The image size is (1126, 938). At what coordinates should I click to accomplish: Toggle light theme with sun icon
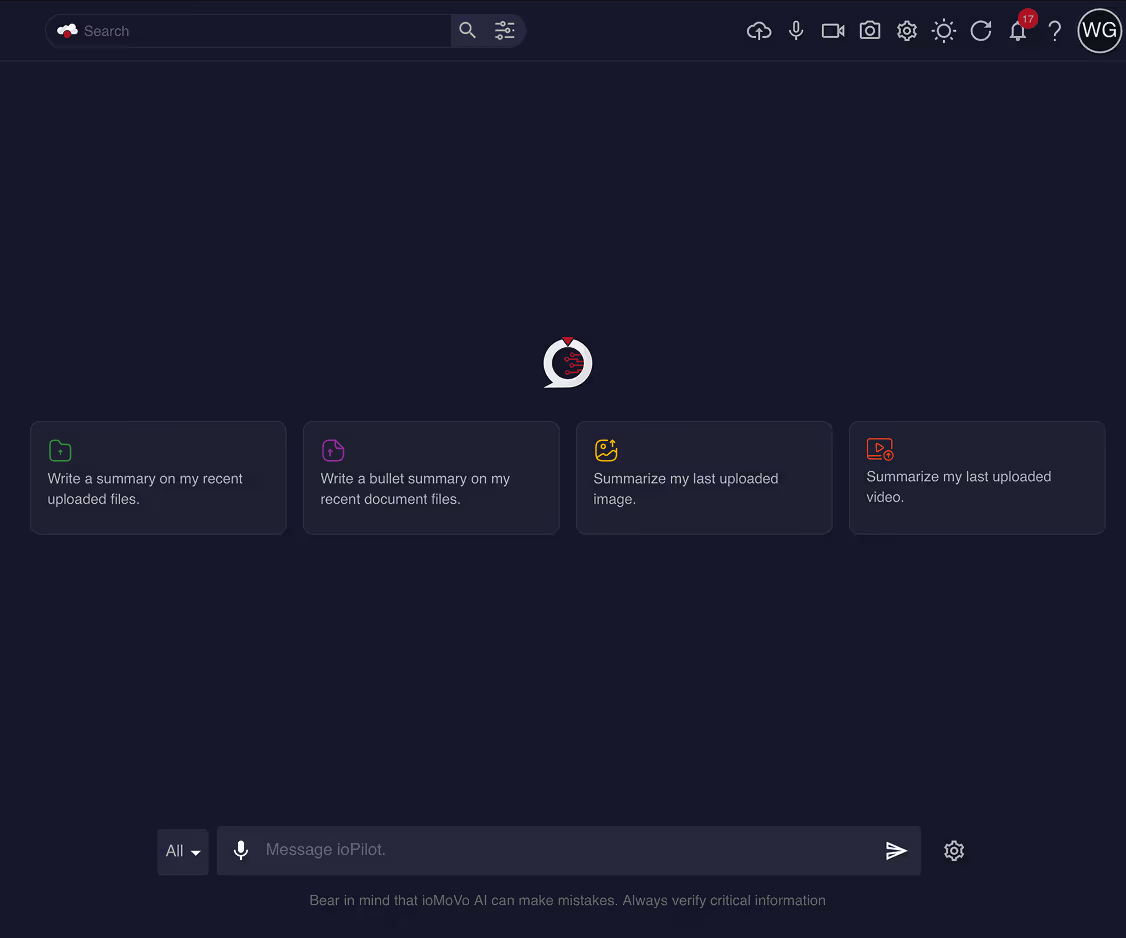click(944, 31)
